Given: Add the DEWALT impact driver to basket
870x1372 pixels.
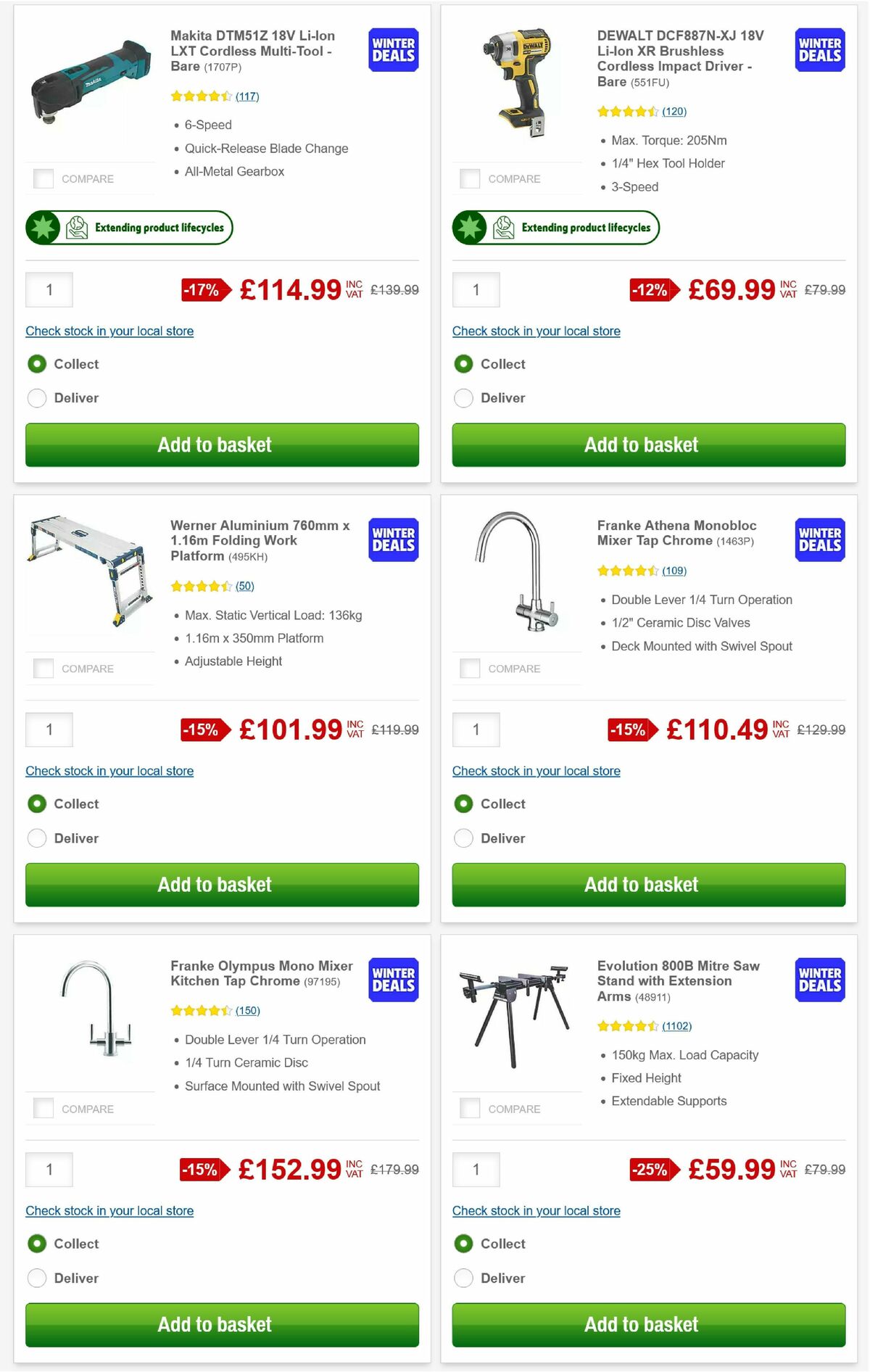Looking at the screenshot, I should coord(642,445).
